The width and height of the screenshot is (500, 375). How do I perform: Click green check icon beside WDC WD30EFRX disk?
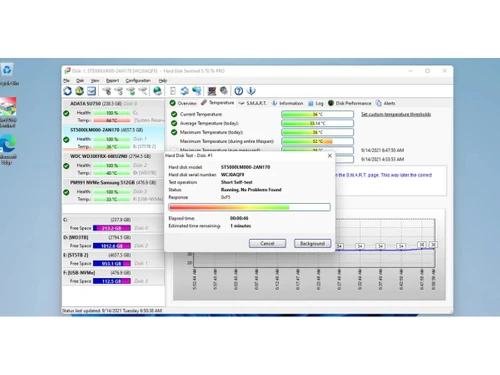(66, 166)
